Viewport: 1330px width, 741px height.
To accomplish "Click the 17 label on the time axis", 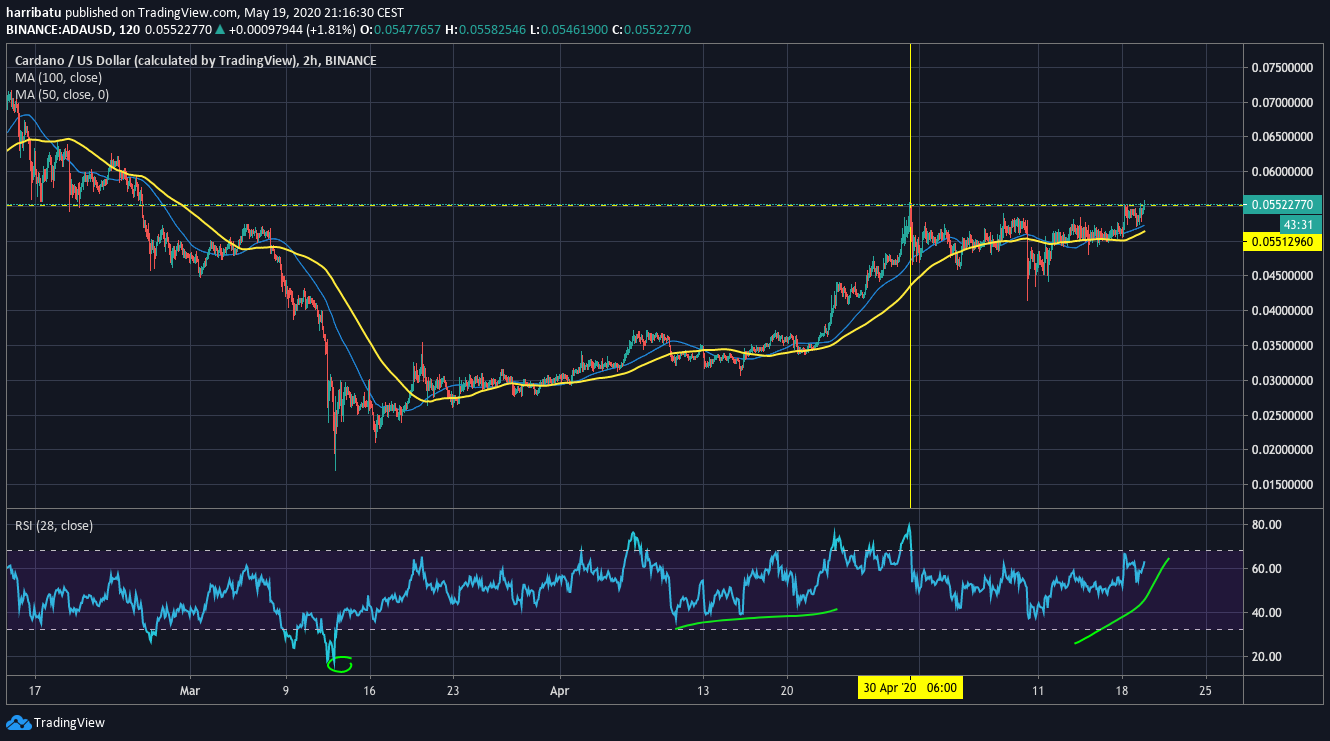I will 35,690.
